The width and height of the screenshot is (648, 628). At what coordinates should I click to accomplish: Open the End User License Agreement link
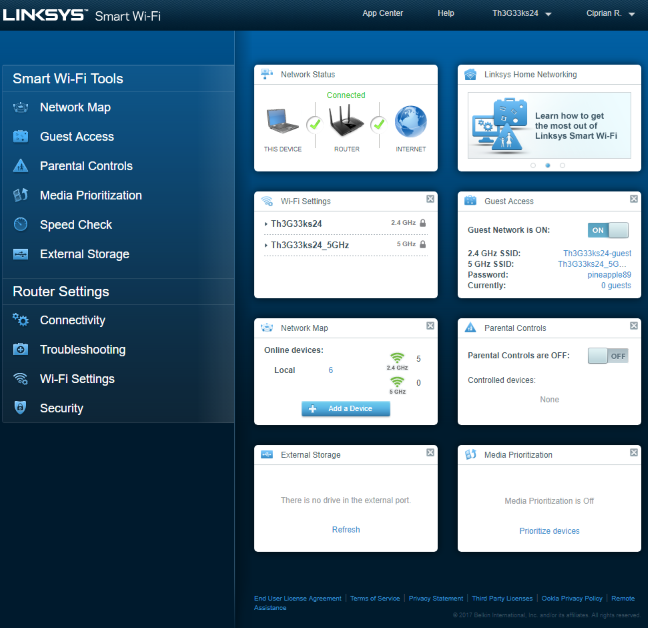click(x=298, y=598)
